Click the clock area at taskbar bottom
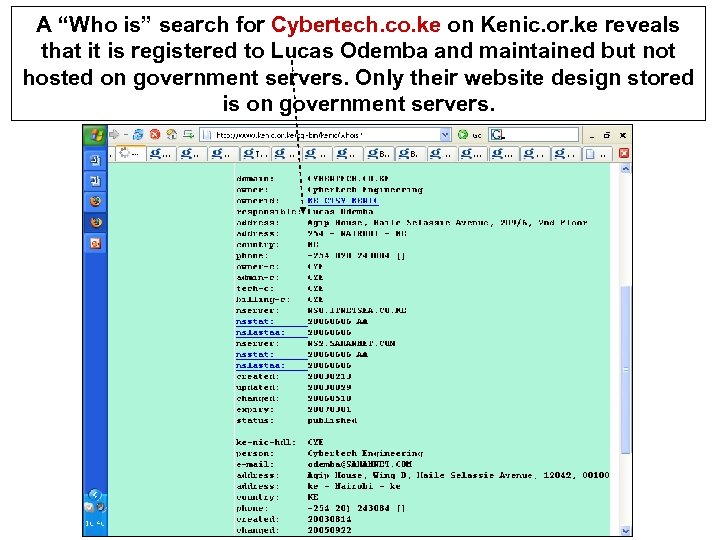The image size is (720, 540). coord(95,523)
